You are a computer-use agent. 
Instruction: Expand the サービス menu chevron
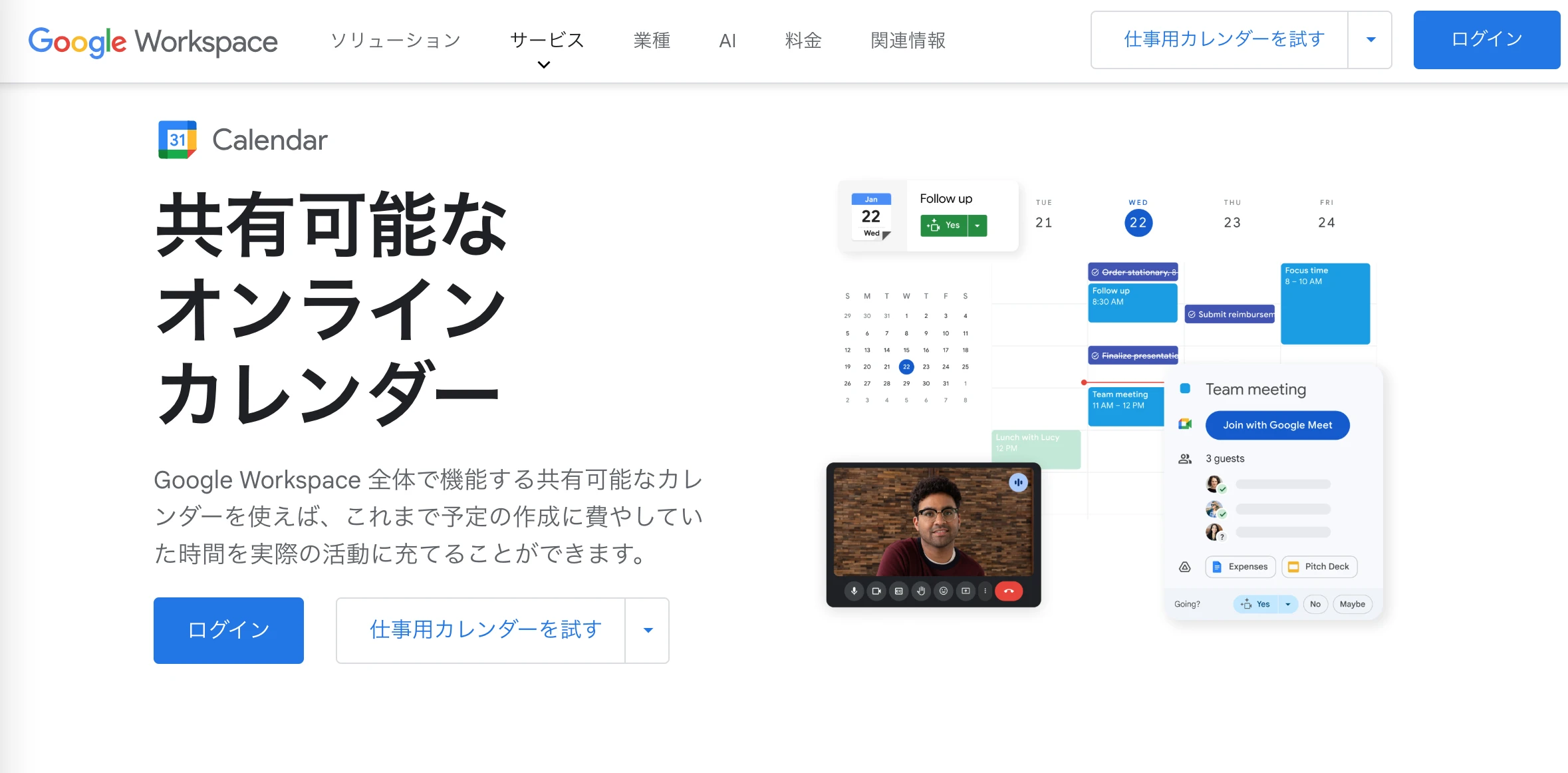544,65
